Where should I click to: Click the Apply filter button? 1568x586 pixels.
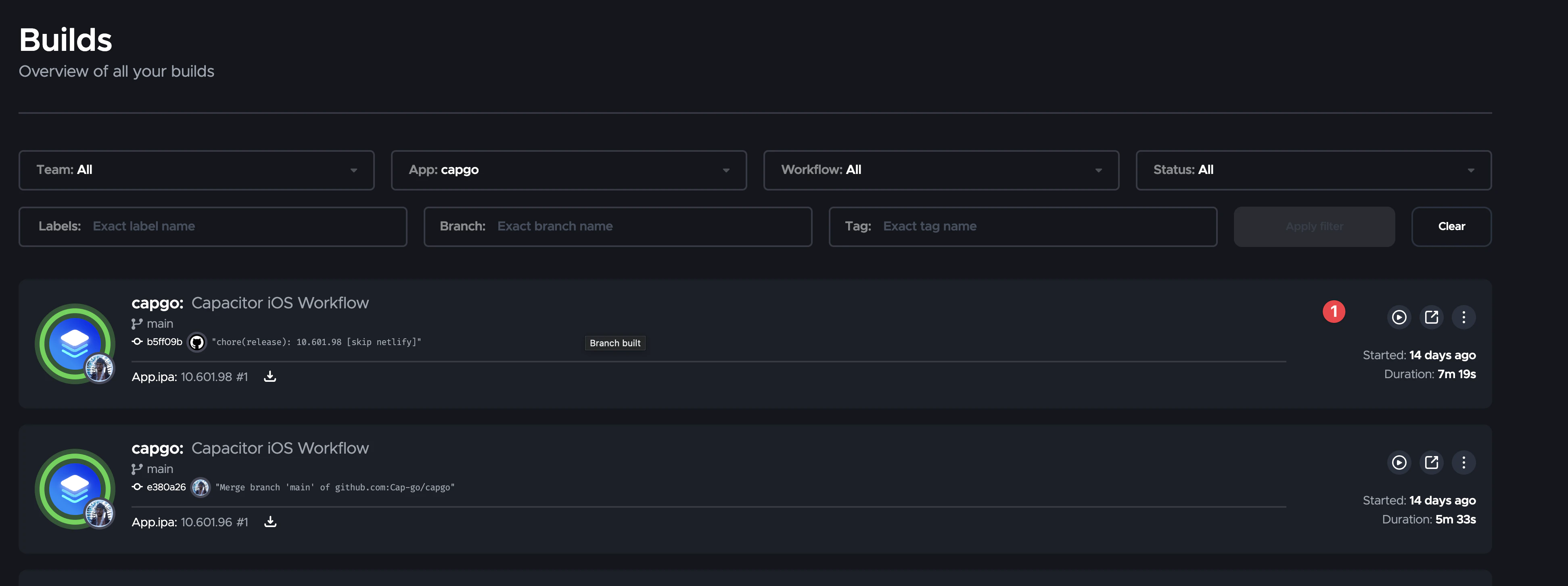pyautogui.click(x=1314, y=226)
